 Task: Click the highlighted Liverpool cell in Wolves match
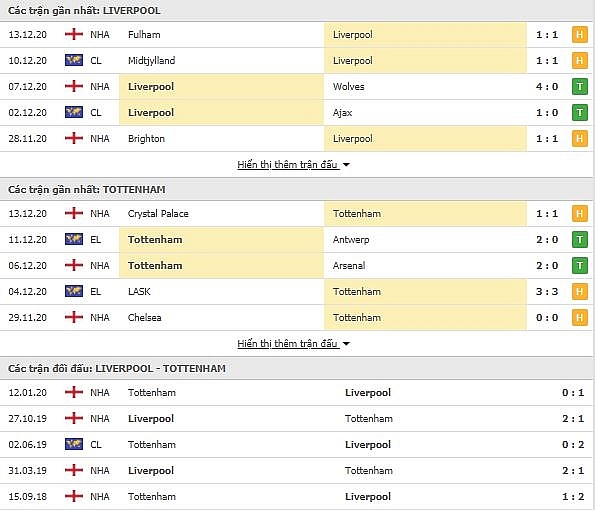coord(221,87)
